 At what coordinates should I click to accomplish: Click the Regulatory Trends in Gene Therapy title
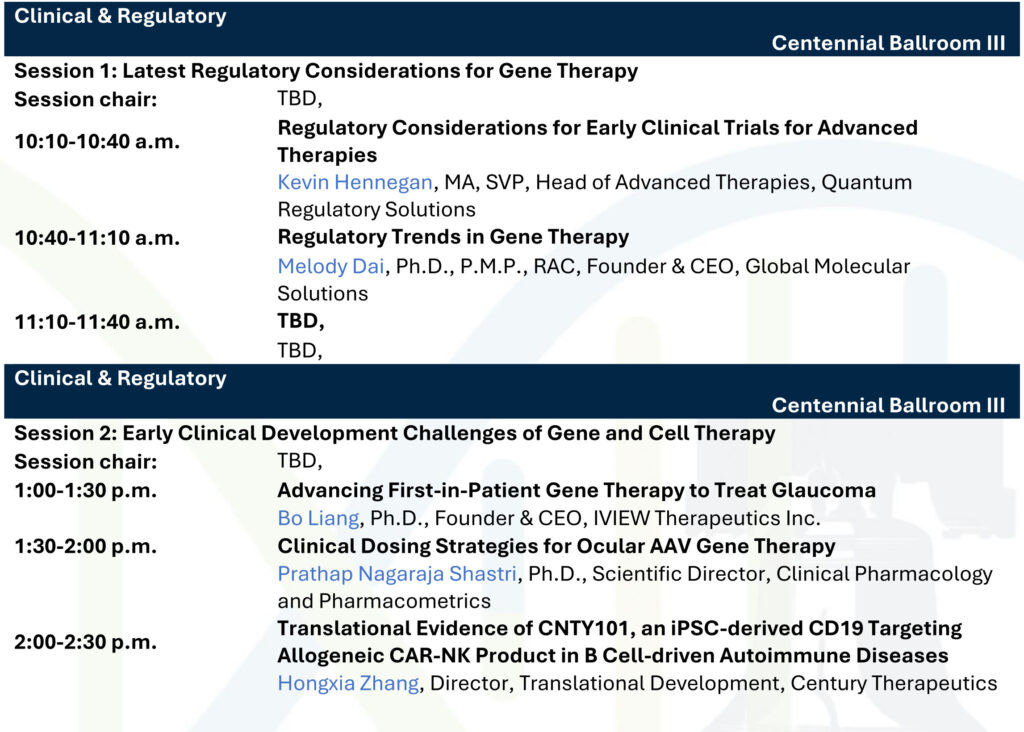pyautogui.click(x=453, y=238)
